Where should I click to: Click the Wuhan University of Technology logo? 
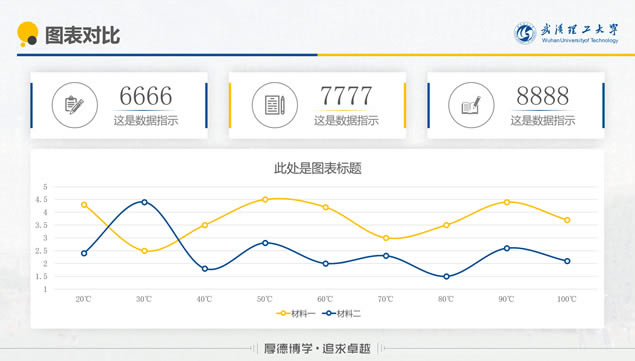(x=567, y=33)
